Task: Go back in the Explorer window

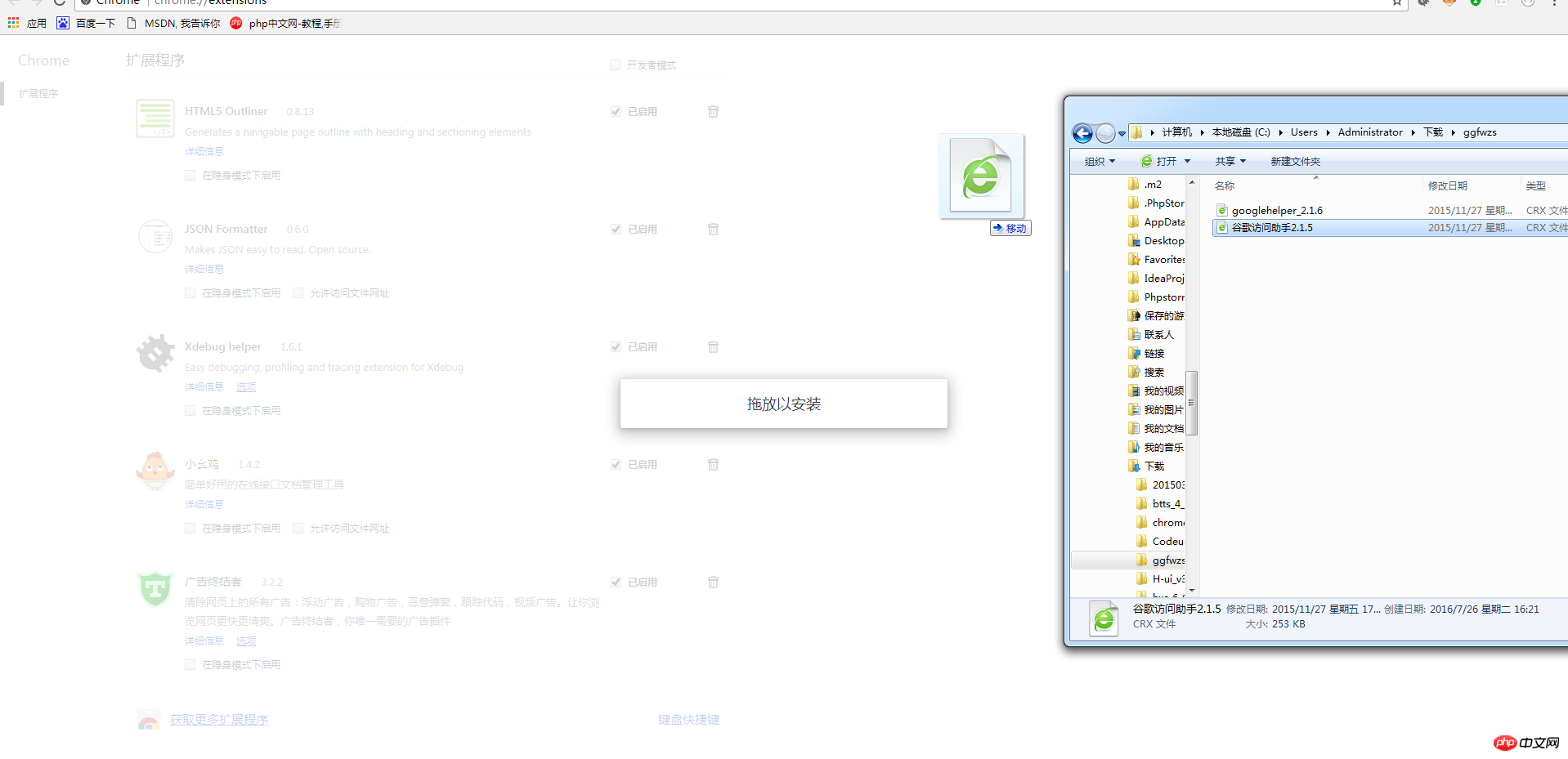Action: pos(1082,133)
